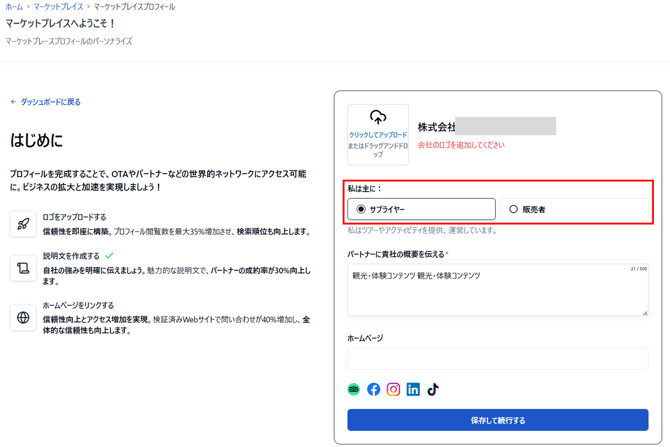Image resolution: width=670 pixels, height=447 pixels.
Task: Click the TripAdvisor social icon
Action: [354, 389]
